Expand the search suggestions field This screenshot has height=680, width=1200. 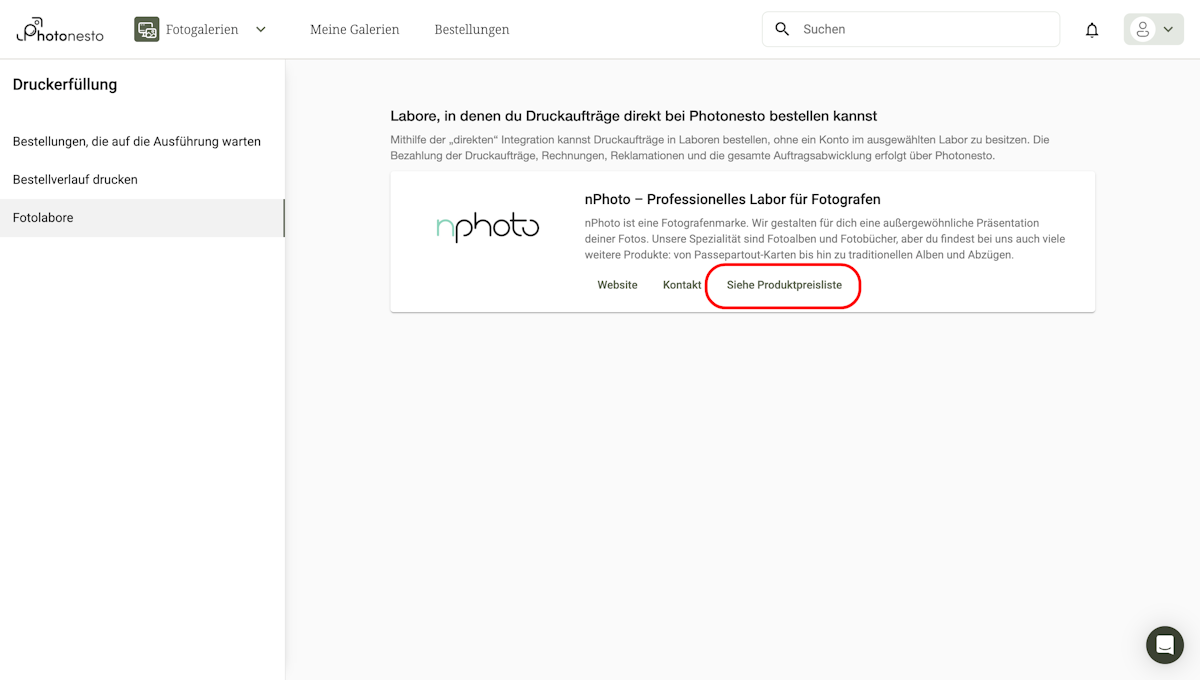tap(910, 29)
